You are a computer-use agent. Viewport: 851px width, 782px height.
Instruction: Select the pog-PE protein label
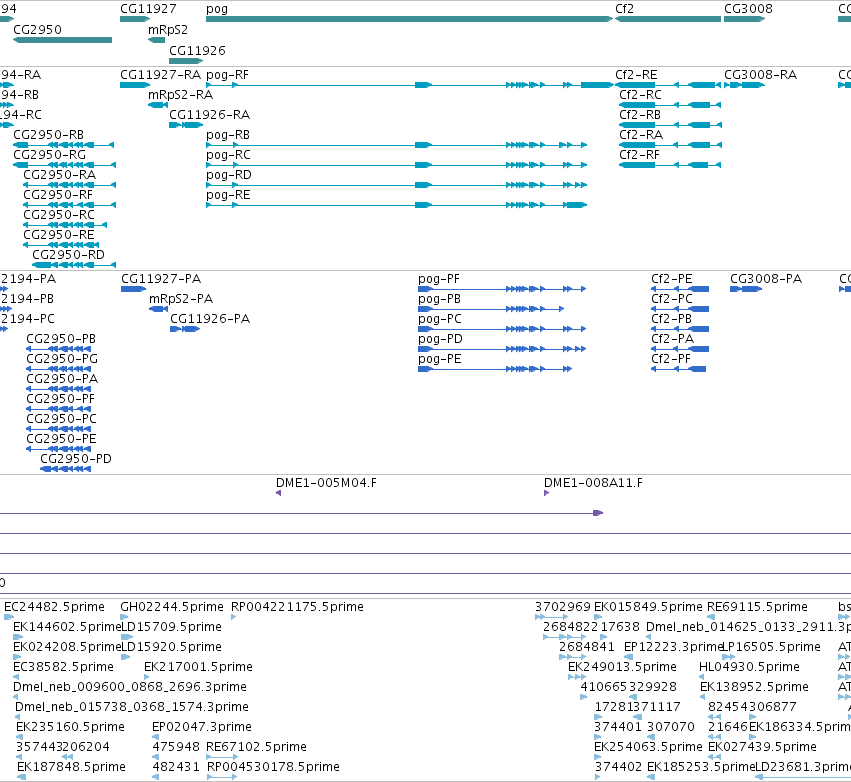[440, 359]
